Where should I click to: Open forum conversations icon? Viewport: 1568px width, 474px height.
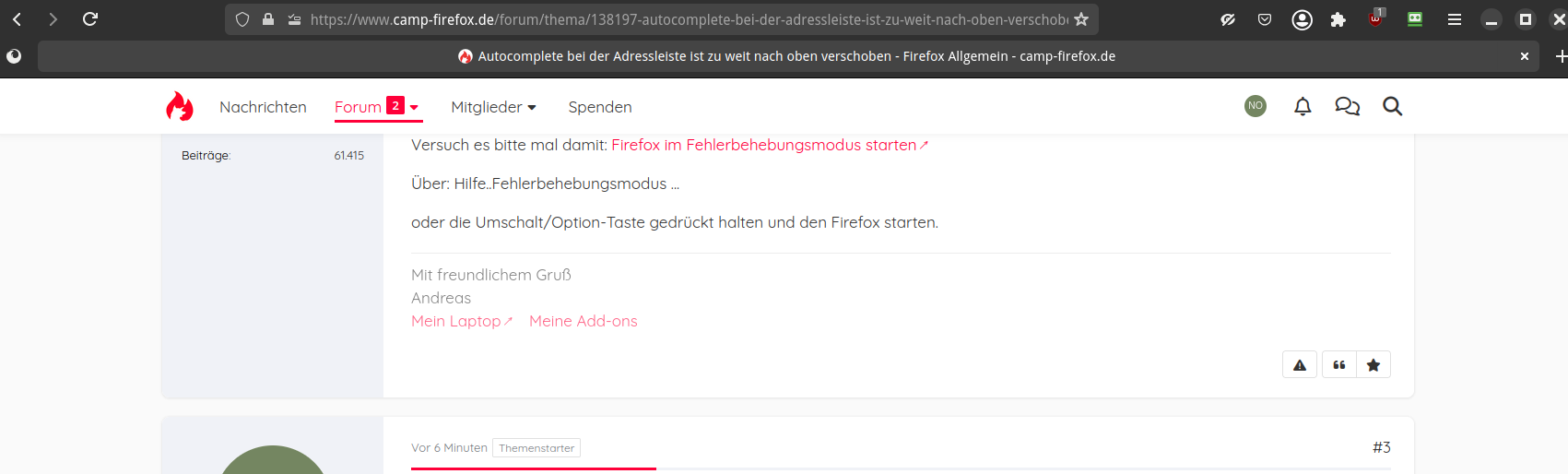click(x=1347, y=107)
